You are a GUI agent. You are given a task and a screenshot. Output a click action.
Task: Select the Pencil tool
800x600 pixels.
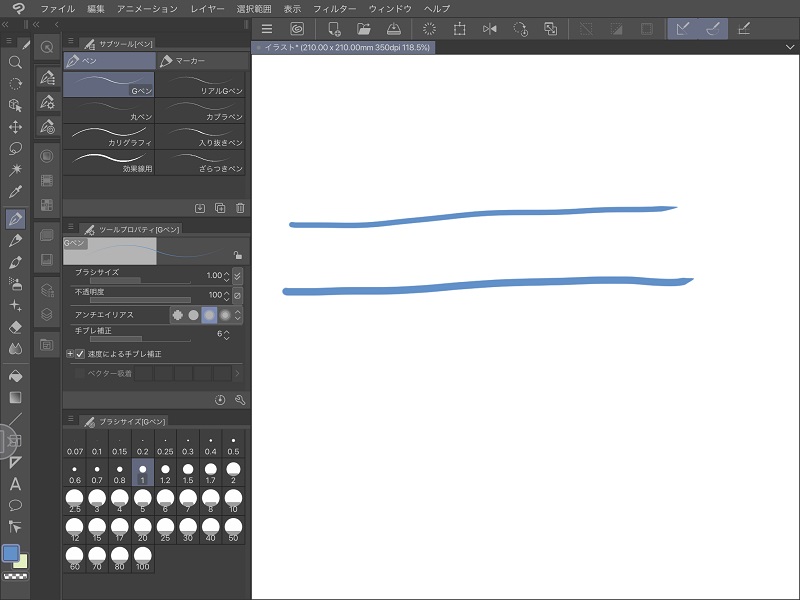click(15, 240)
